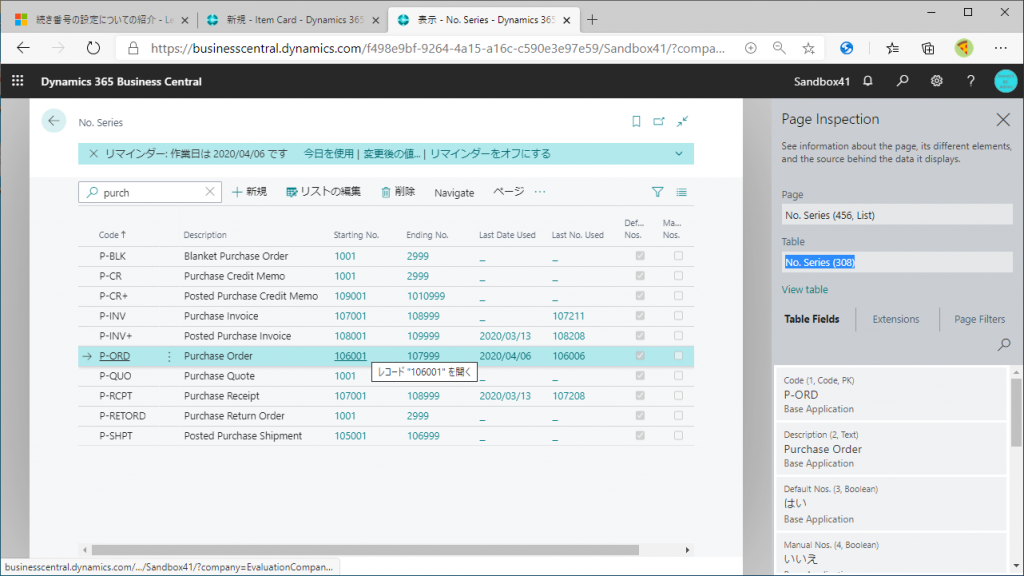Open the settings gear in the Business Central header
This screenshot has height=576, width=1024.
936,81
